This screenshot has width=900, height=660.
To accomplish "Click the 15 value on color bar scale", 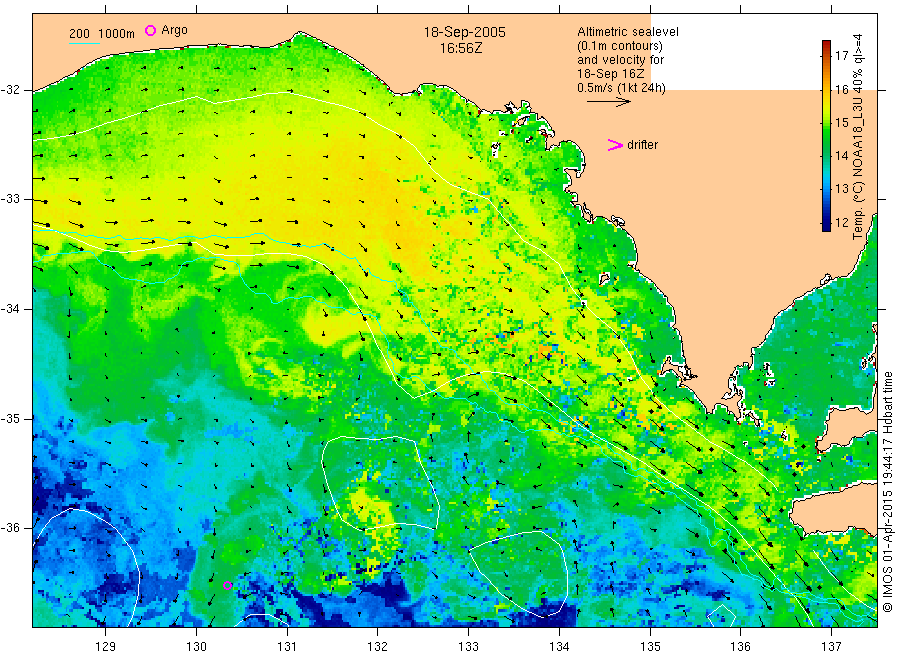I will pyautogui.click(x=841, y=122).
